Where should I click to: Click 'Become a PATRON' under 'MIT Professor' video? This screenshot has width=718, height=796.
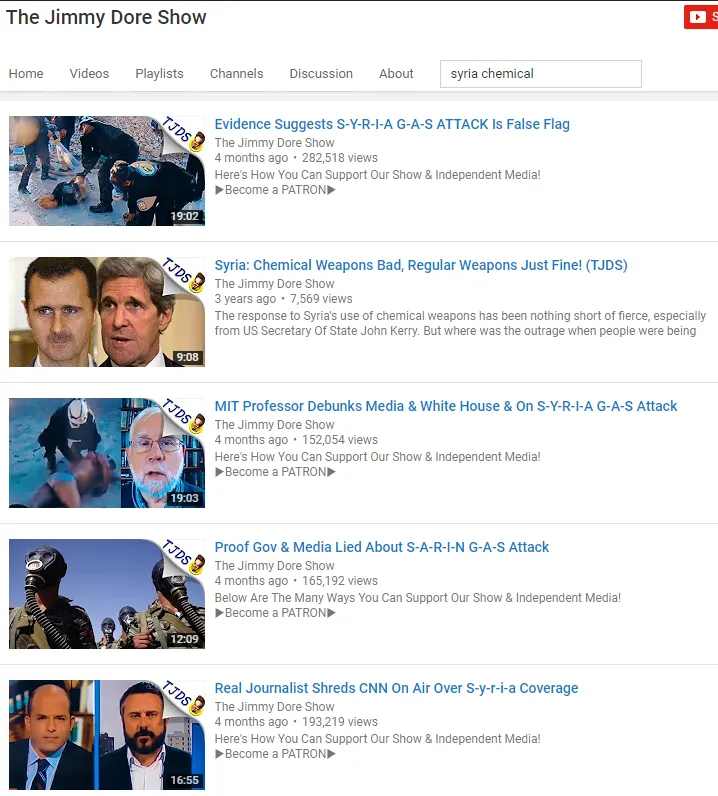pyautogui.click(x=275, y=472)
